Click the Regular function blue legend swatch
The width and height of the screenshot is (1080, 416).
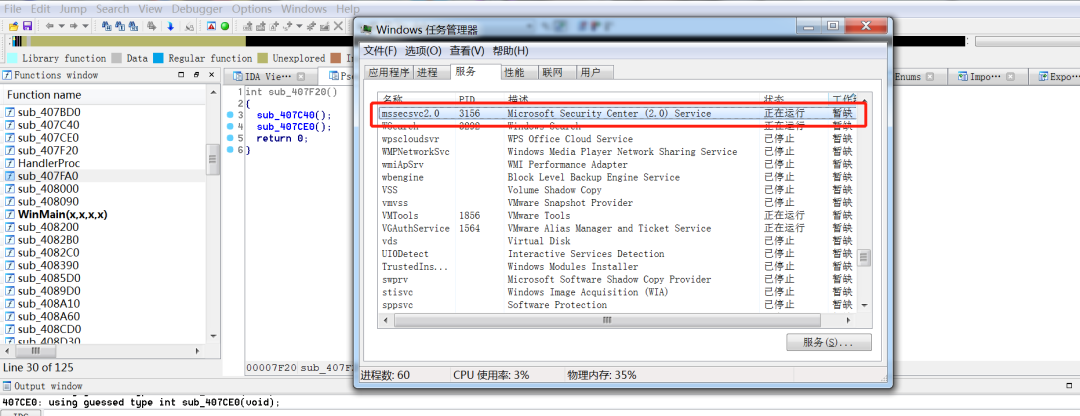(158, 59)
